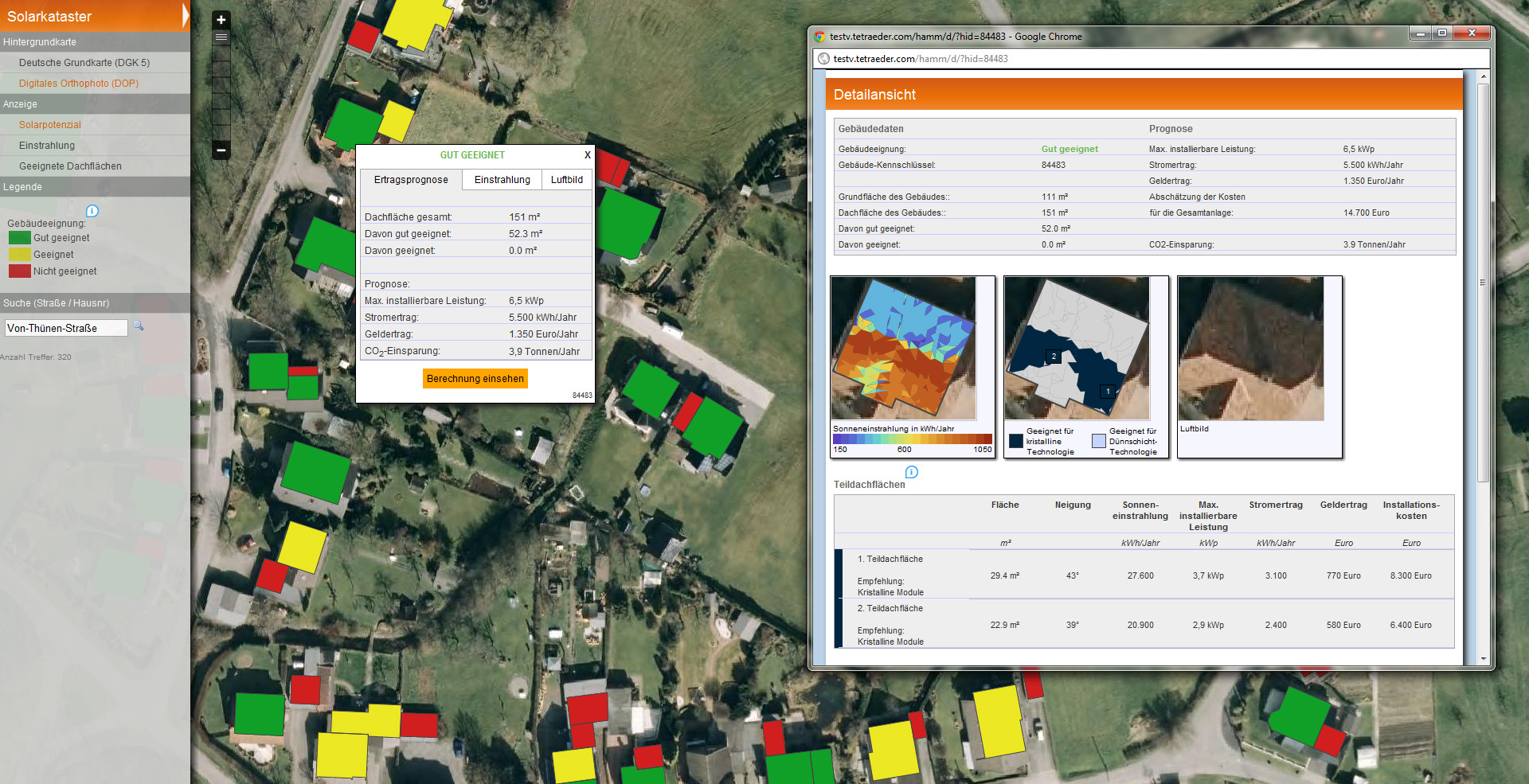
Task: Open the Luftbild tab in popup
Action: pos(566,180)
